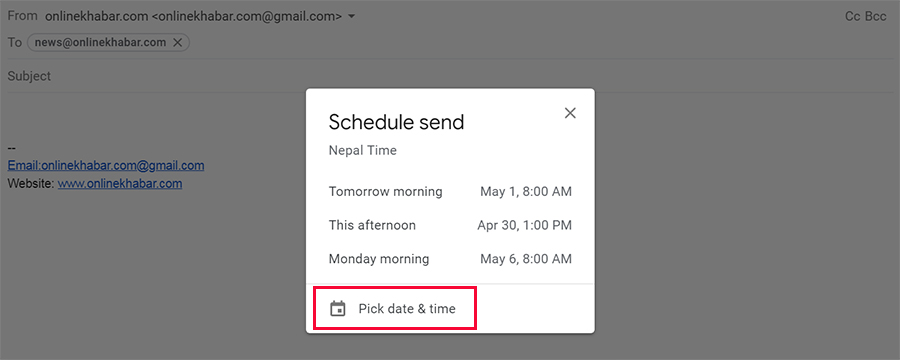
Task: Open the onlinekhabar.com@gmail.com email link
Action: click(x=106, y=166)
